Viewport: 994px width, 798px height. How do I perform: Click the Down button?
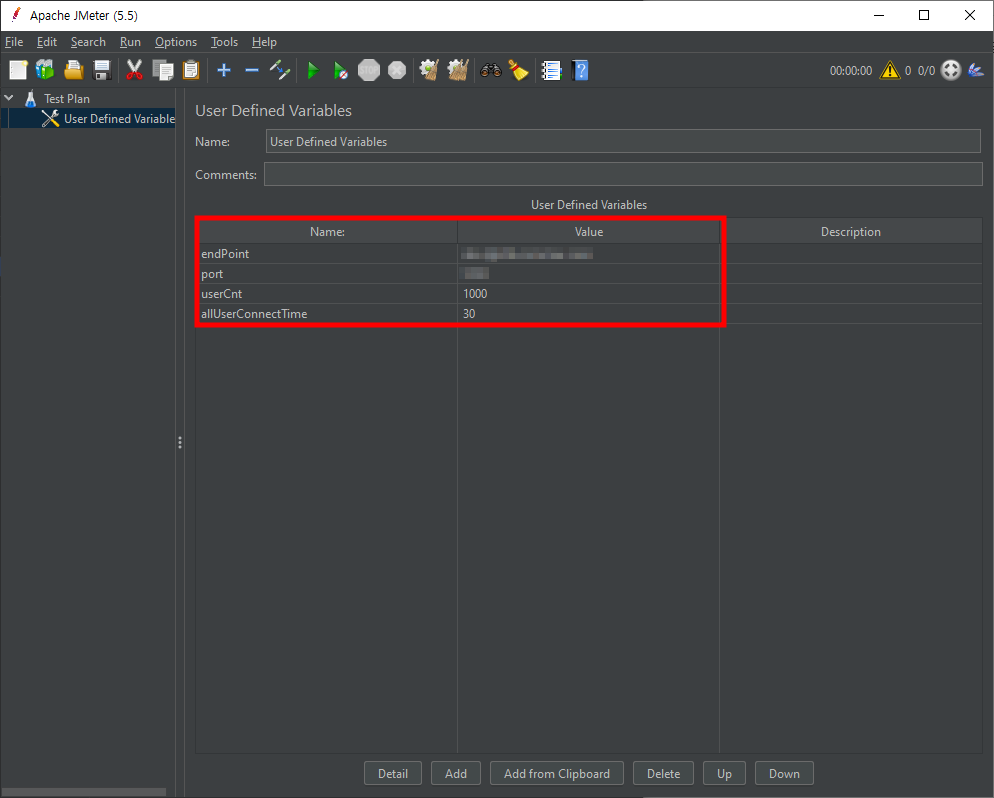(784, 773)
